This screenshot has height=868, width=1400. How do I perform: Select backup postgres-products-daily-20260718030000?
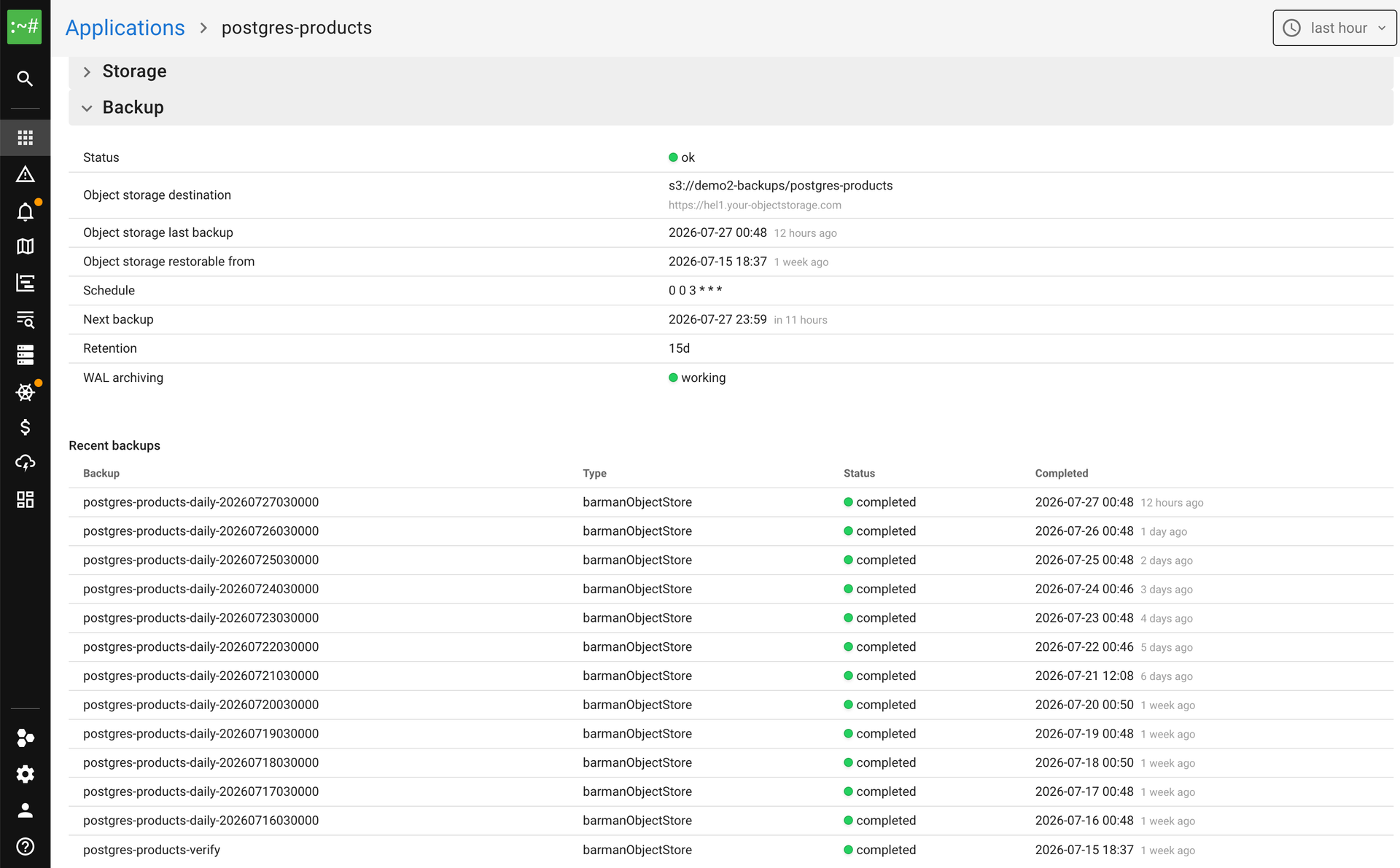tap(201, 762)
